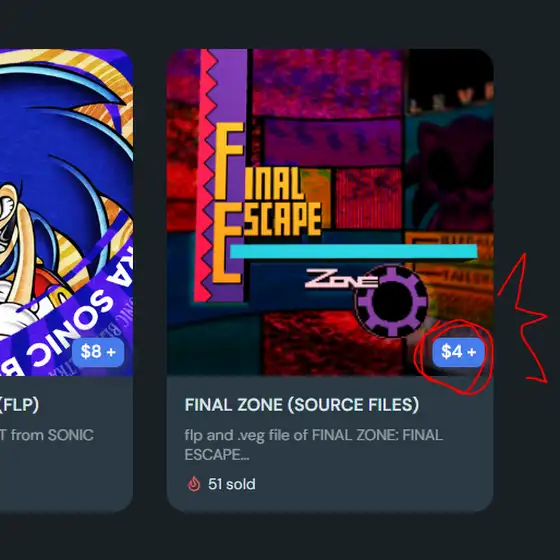Open the blue Sonic artwork thumbnail
560x560 pixels.
tap(66, 212)
